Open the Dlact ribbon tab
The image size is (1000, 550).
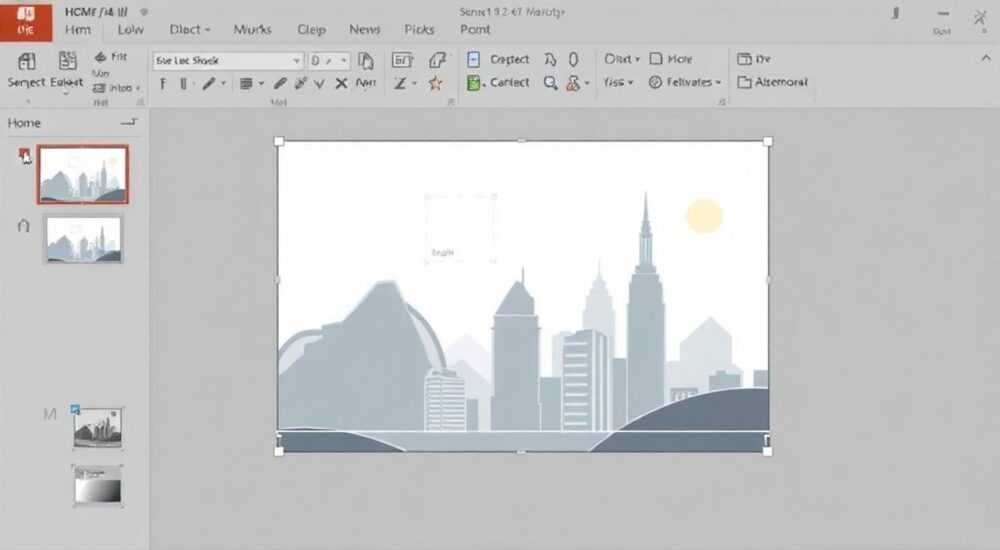(189, 29)
